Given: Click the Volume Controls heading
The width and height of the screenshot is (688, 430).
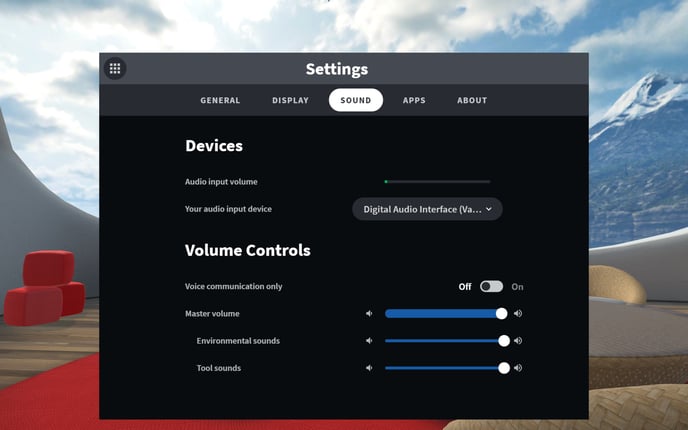Looking at the screenshot, I should 248,251.
